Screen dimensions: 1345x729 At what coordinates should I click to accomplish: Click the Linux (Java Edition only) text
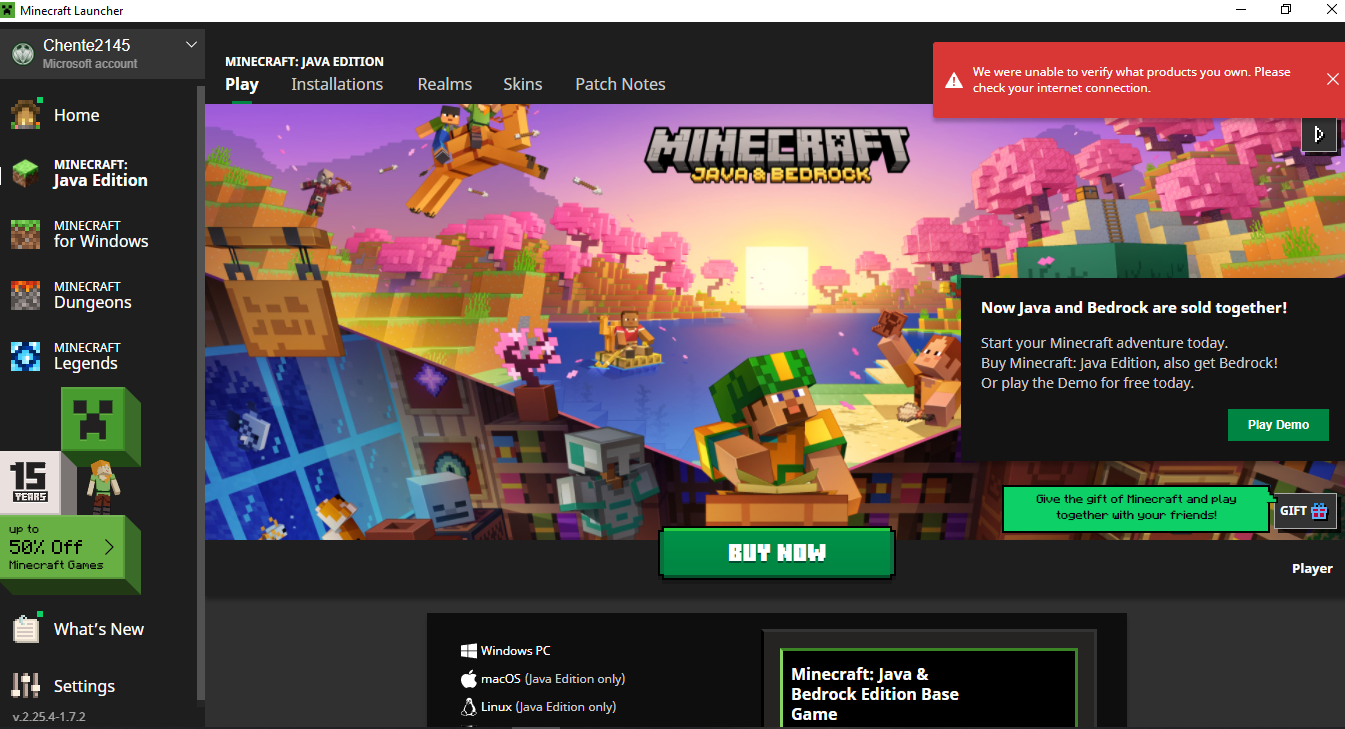548,707
